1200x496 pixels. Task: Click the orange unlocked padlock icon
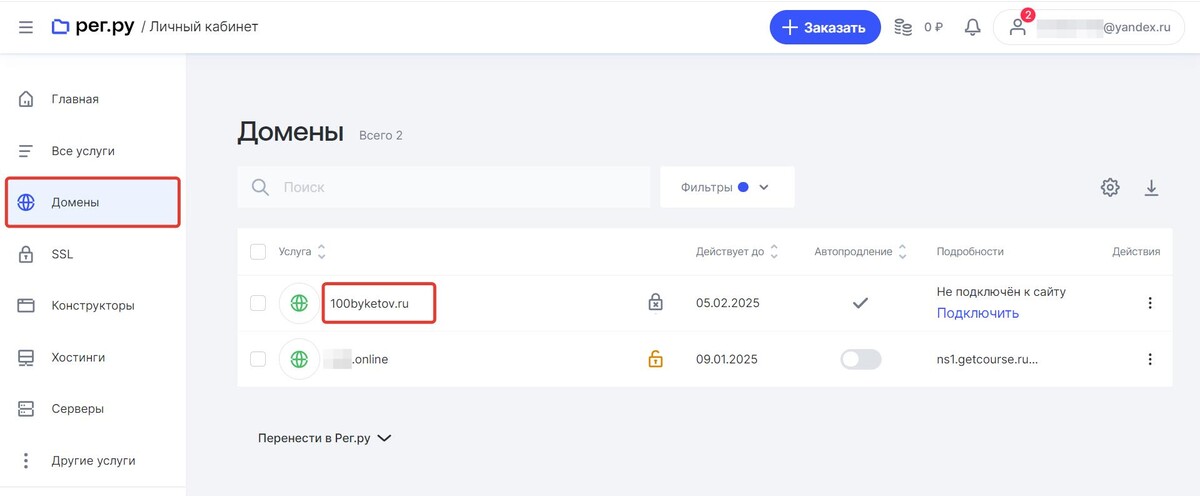655,358
